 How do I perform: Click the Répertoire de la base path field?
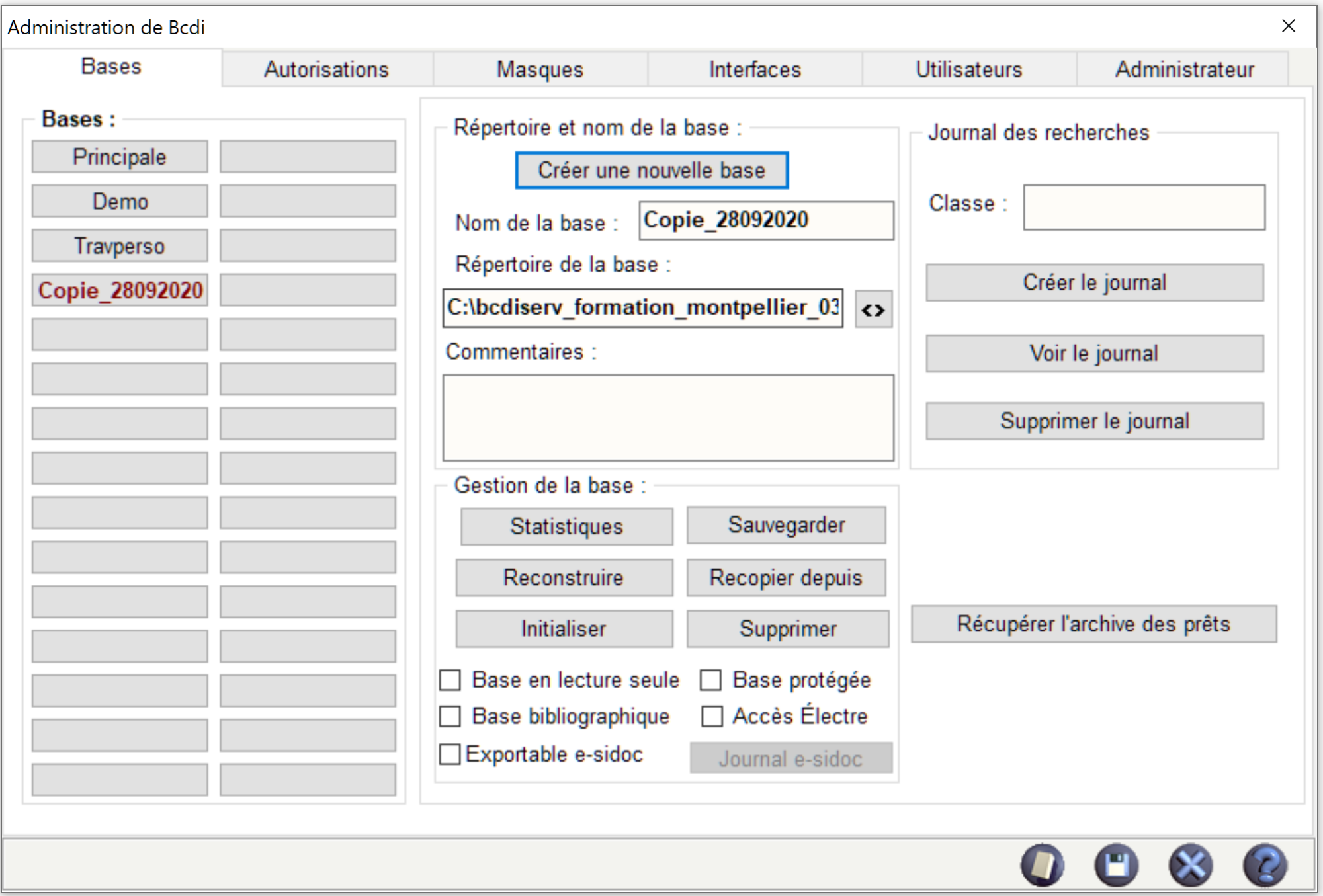pos(643,307)
